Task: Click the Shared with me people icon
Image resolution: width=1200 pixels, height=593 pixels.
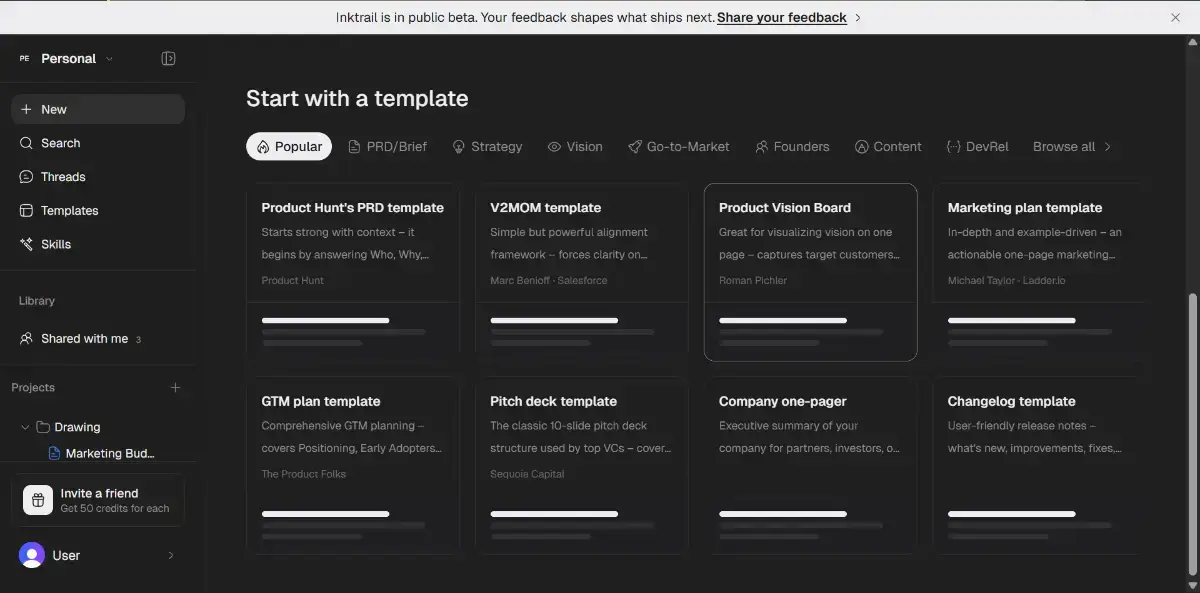Action: (x=26, y=339)
